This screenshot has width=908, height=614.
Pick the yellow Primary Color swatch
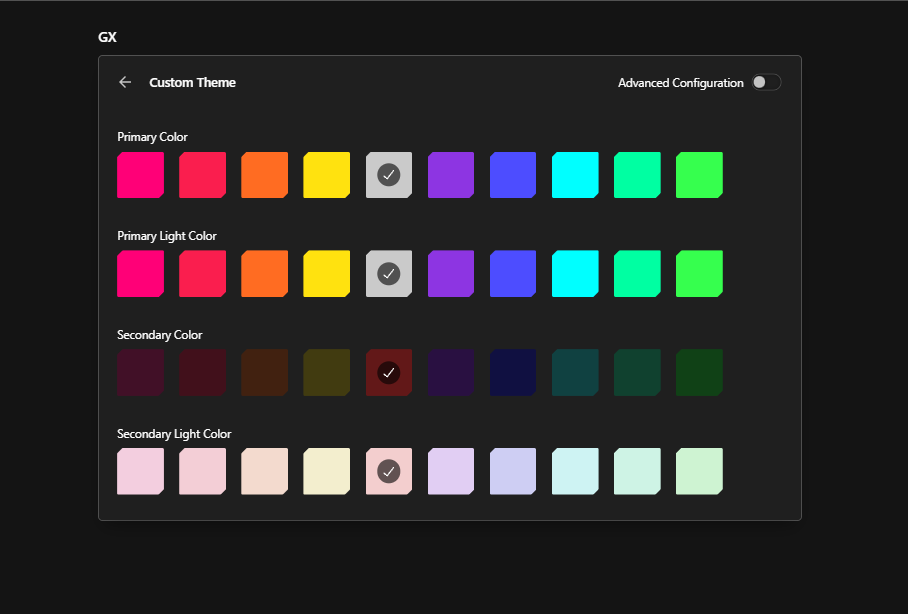tap(326, 175)
